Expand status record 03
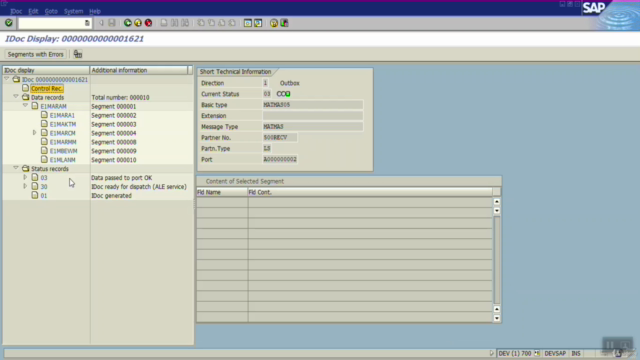This screenshot has width=640, height=360. 25,177
